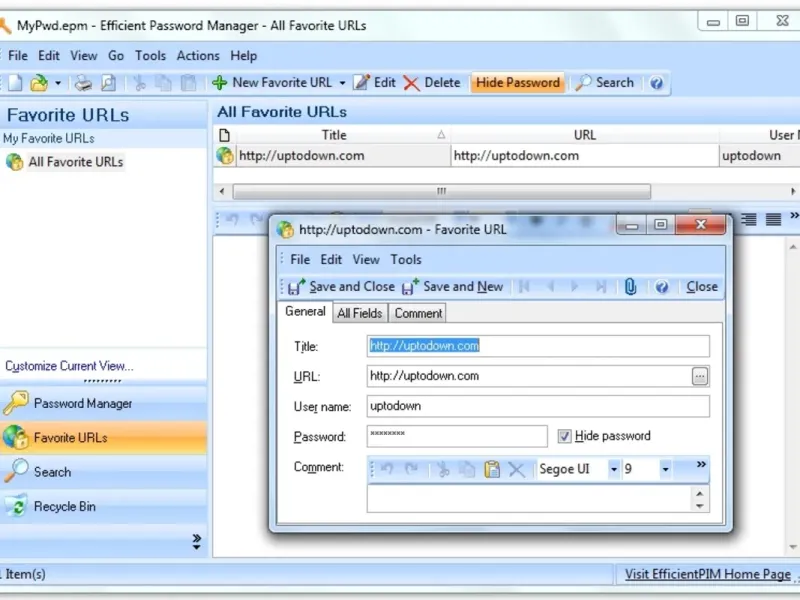This screenshot has height=600, width=800.
Task: Select All Favorite URLs tree item
Action: [x=76, y=162]
